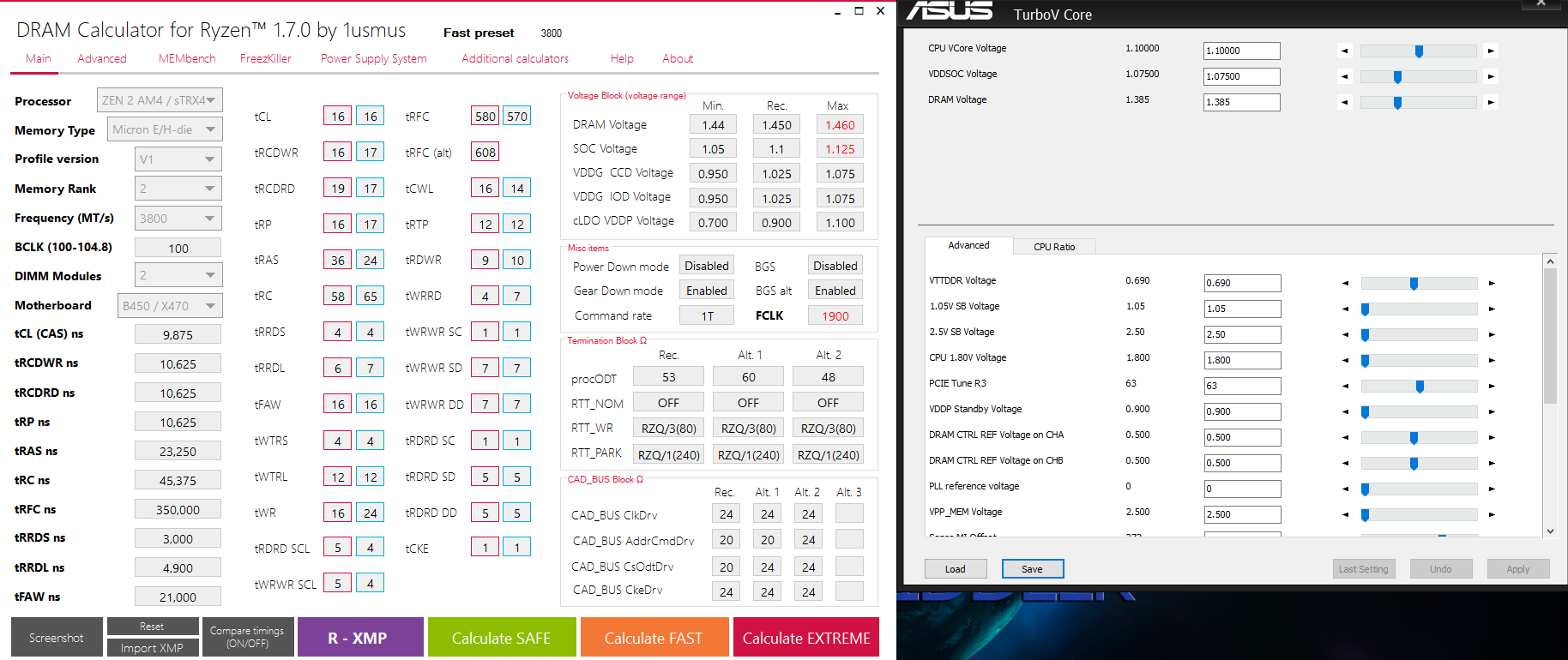Open the Help tab
The image size is (1568, 660).
pyautogui.click(x=622, y=58)
